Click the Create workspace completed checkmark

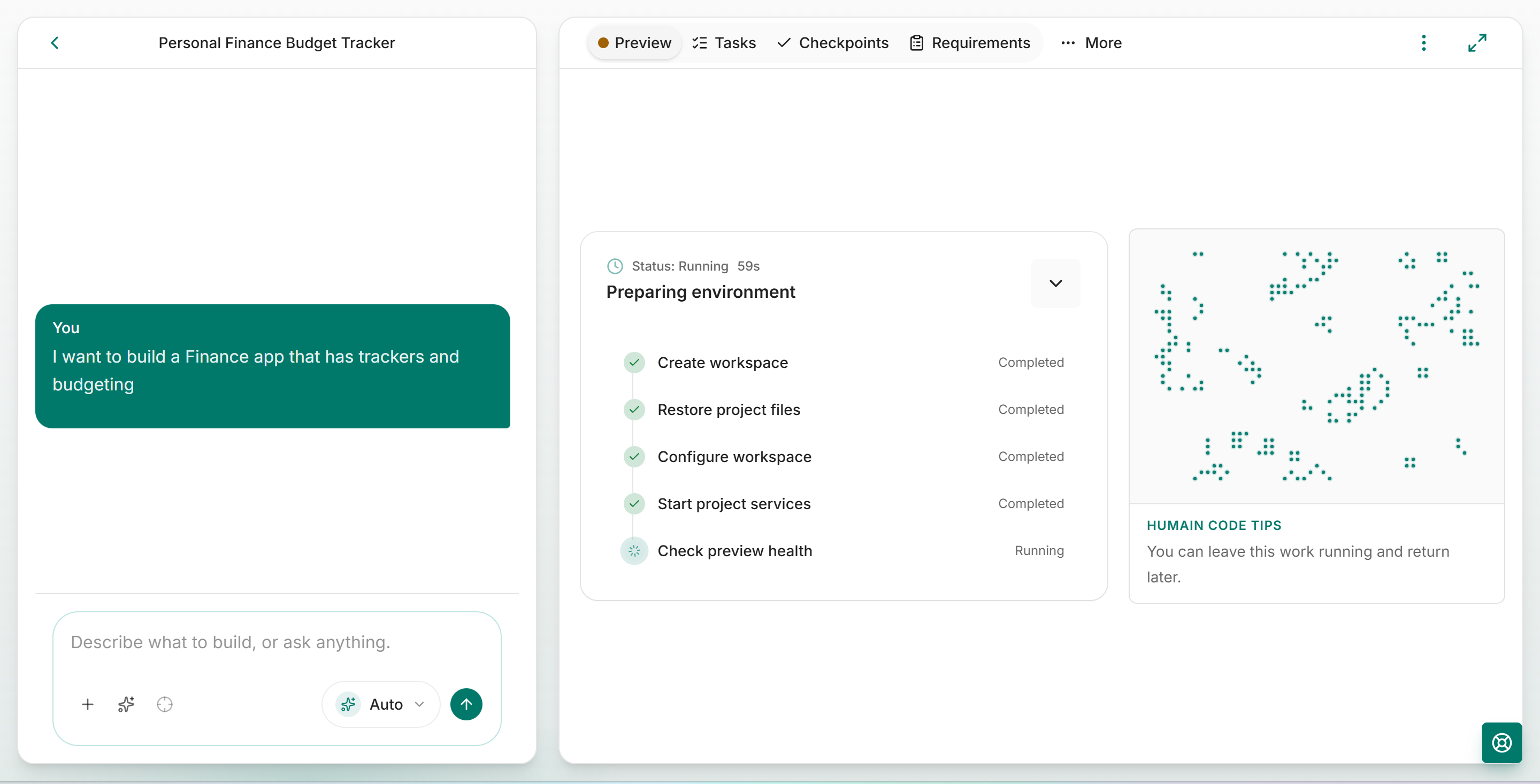click(634, 362)
